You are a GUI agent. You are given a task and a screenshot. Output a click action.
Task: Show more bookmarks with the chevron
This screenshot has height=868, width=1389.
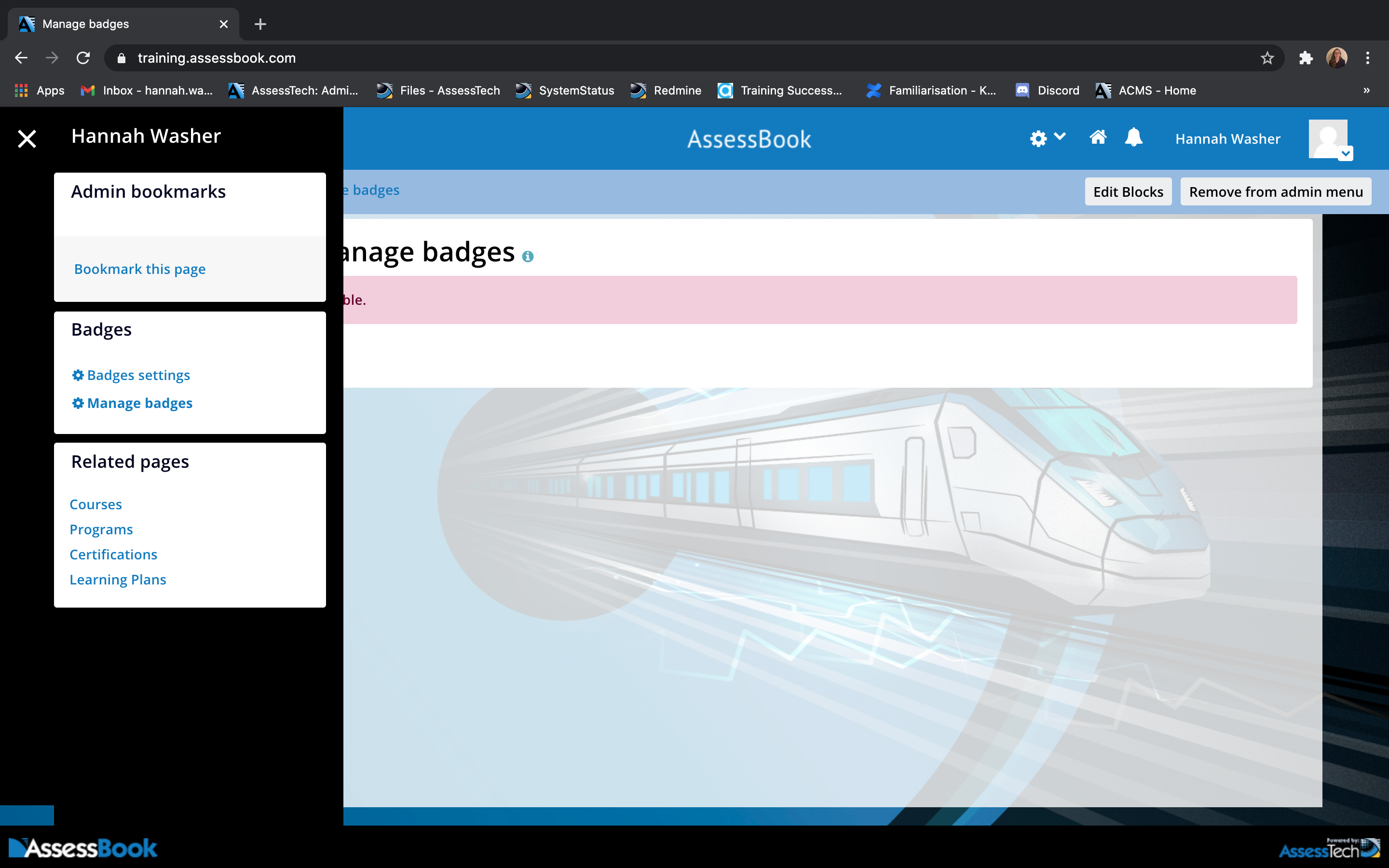coord(1367,91)
